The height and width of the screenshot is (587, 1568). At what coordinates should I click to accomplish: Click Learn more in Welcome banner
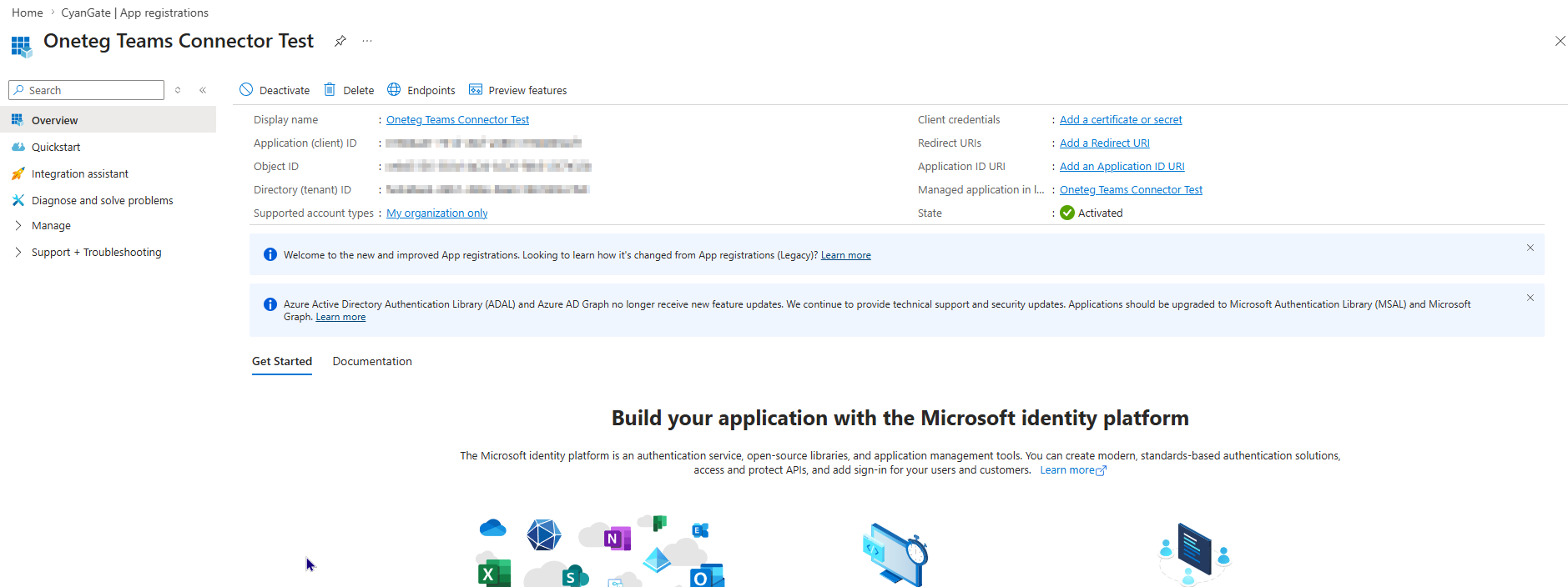coord(845,255)
